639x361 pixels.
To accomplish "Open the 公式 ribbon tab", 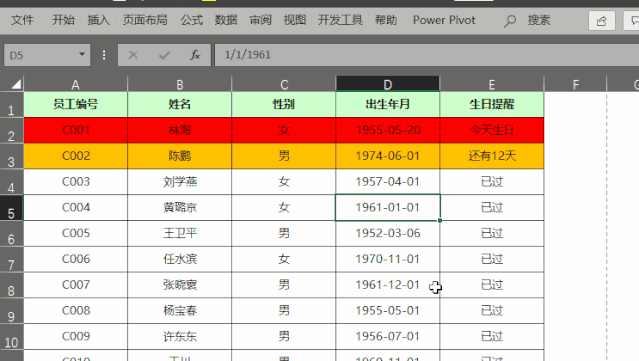I will 192,20.
